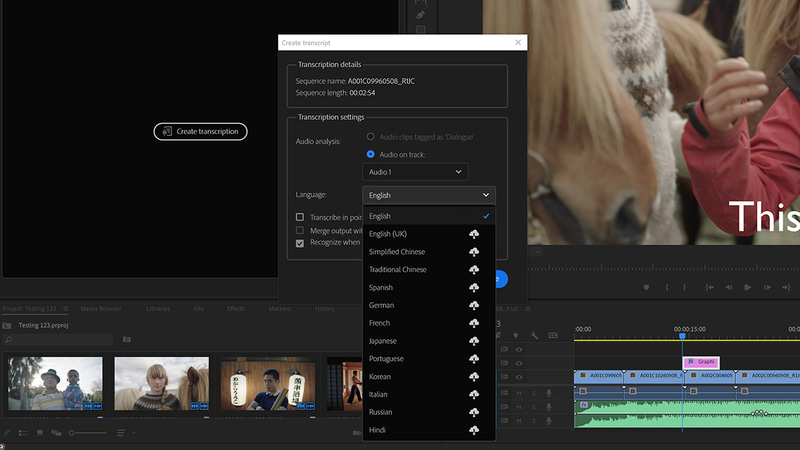The width and height of the screenshot is (800, 450).
Task: Collapse the Language dropdown showing English
Action: [x=428, y=195]
